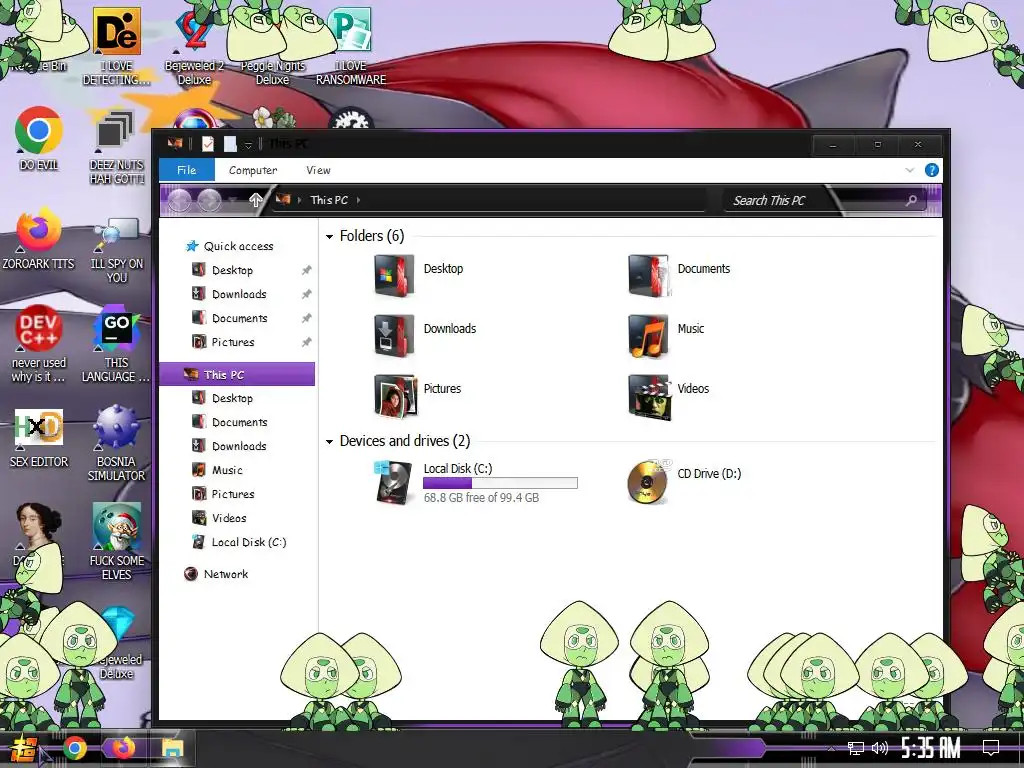Select pinned Desktop under Quick access

click(x=223, y=270)
